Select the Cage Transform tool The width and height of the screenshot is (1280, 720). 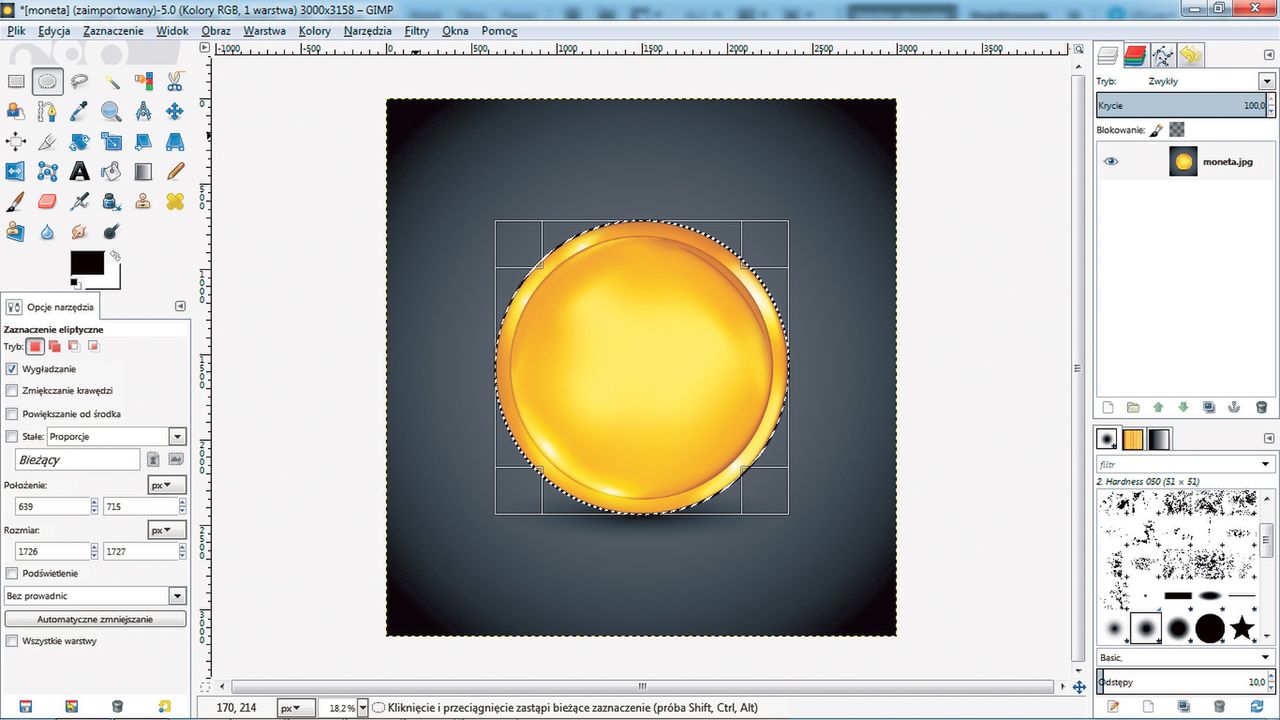coord(47,171)
